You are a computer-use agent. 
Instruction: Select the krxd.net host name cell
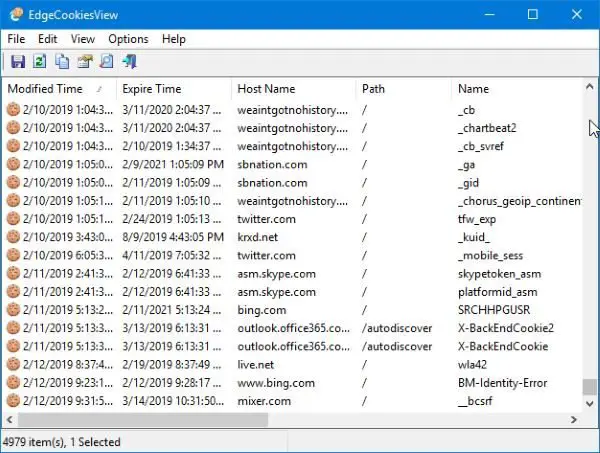tap(258, 237)
